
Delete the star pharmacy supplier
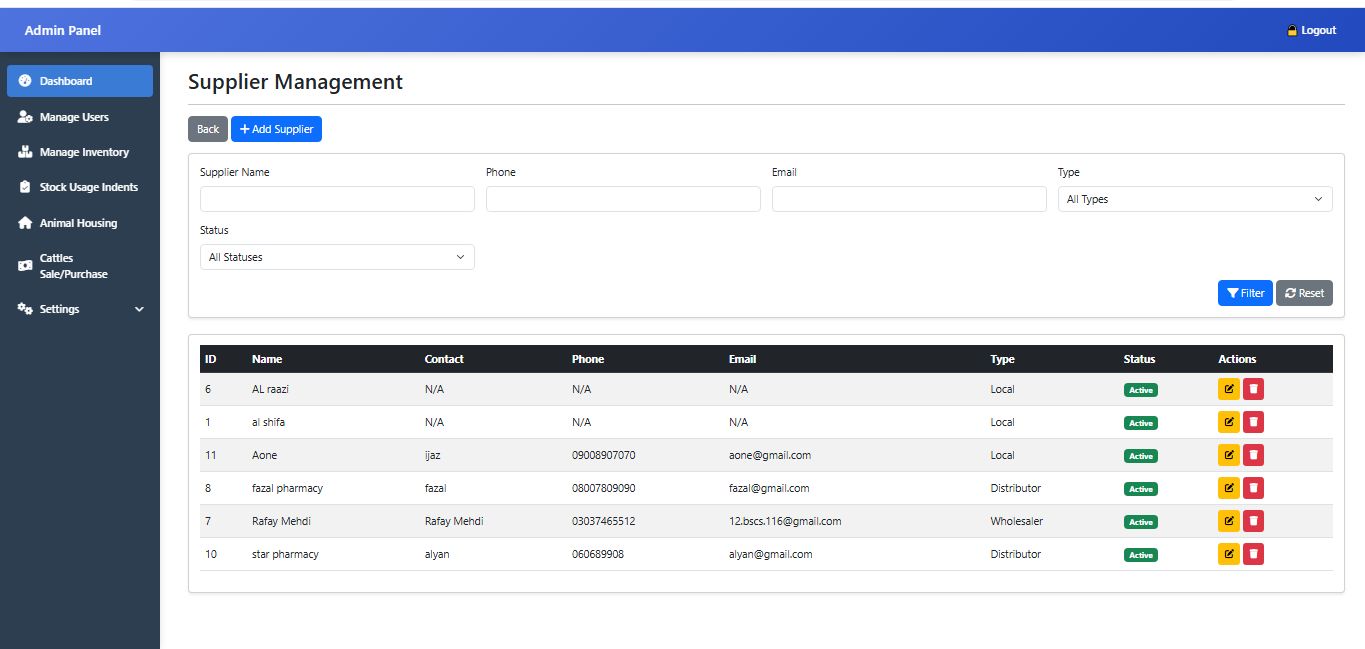tap(1253, 554)
